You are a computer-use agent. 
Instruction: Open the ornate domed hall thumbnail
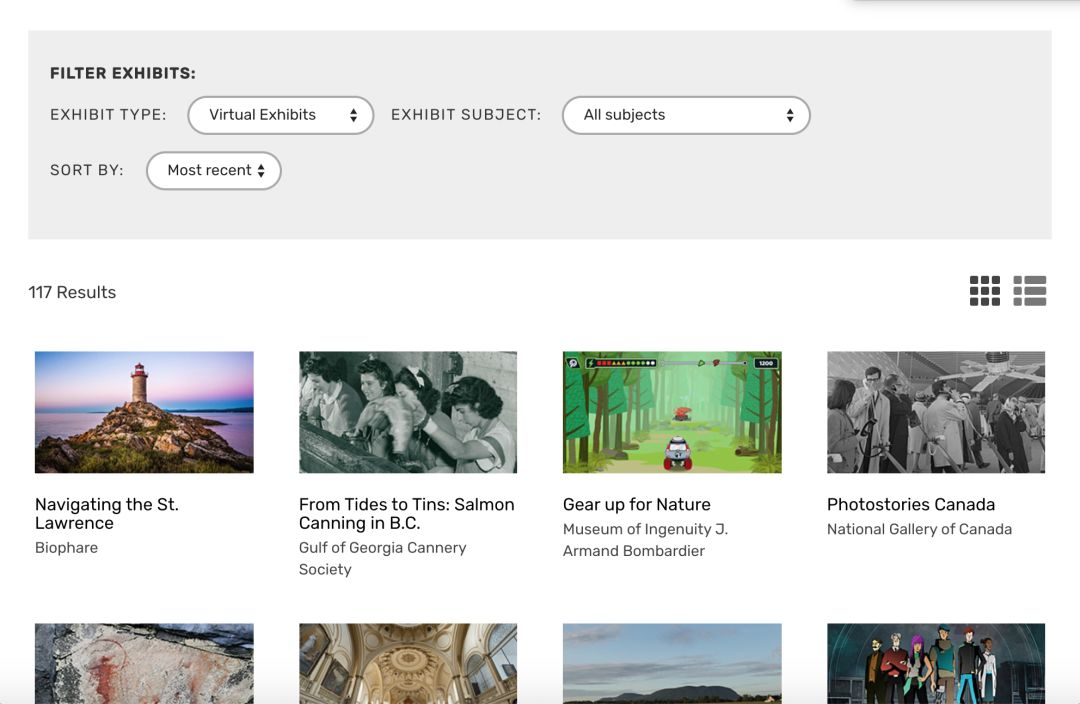click(x=408, y=663)
